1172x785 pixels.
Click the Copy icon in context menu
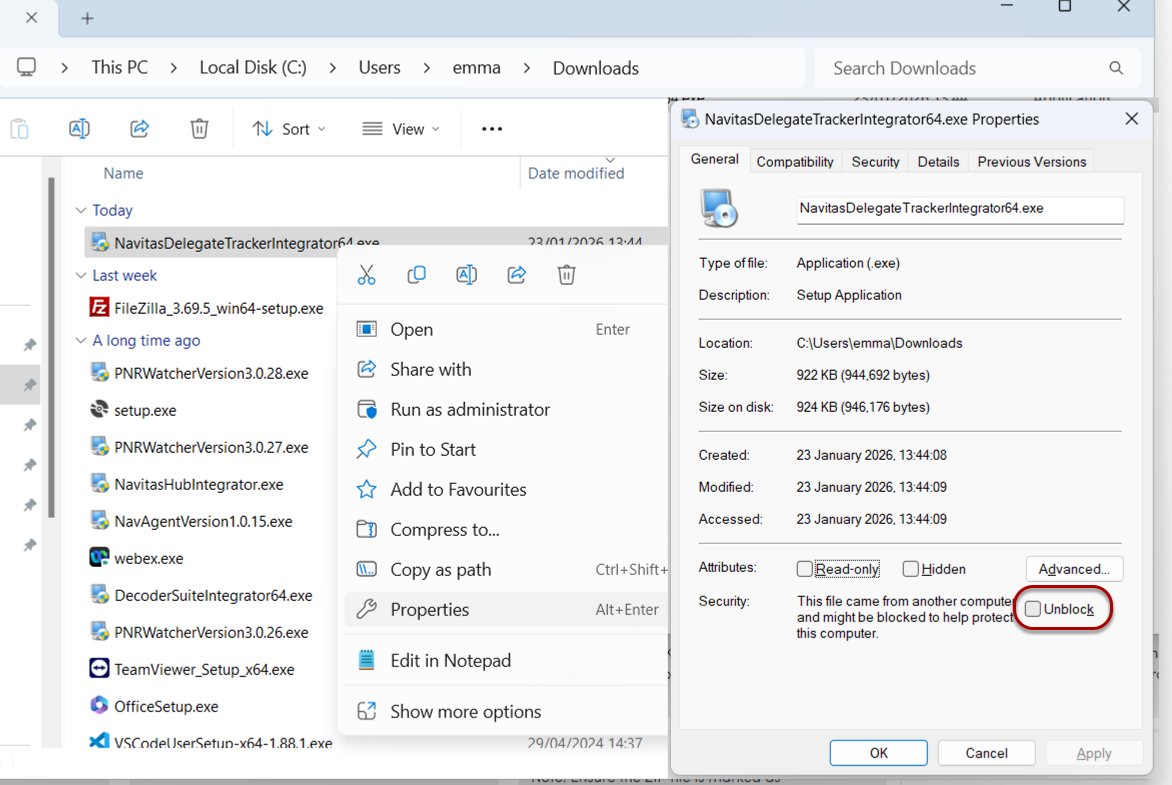pyautogui.click(x=416, y=275)
